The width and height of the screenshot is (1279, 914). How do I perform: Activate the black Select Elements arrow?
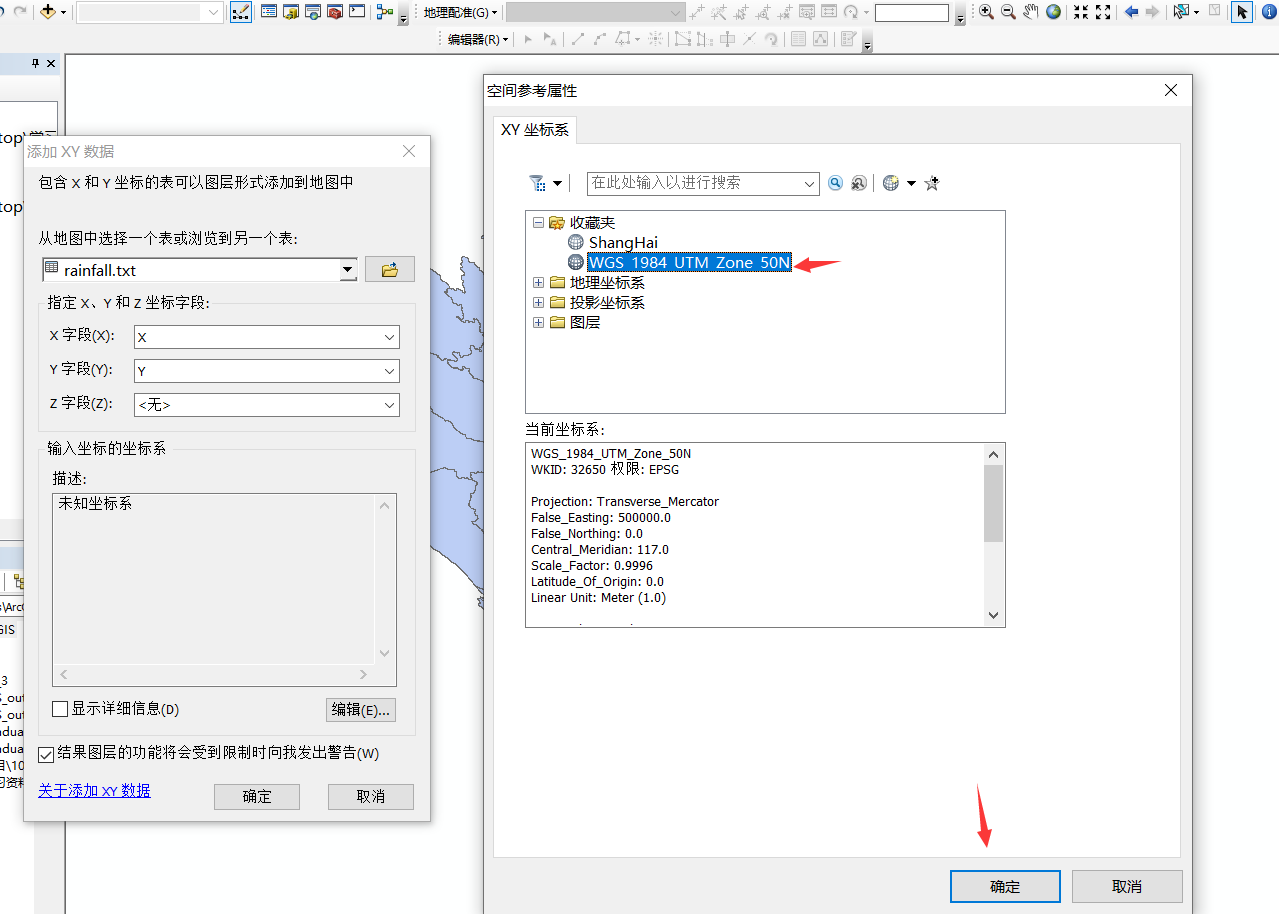pos(1242,12)
